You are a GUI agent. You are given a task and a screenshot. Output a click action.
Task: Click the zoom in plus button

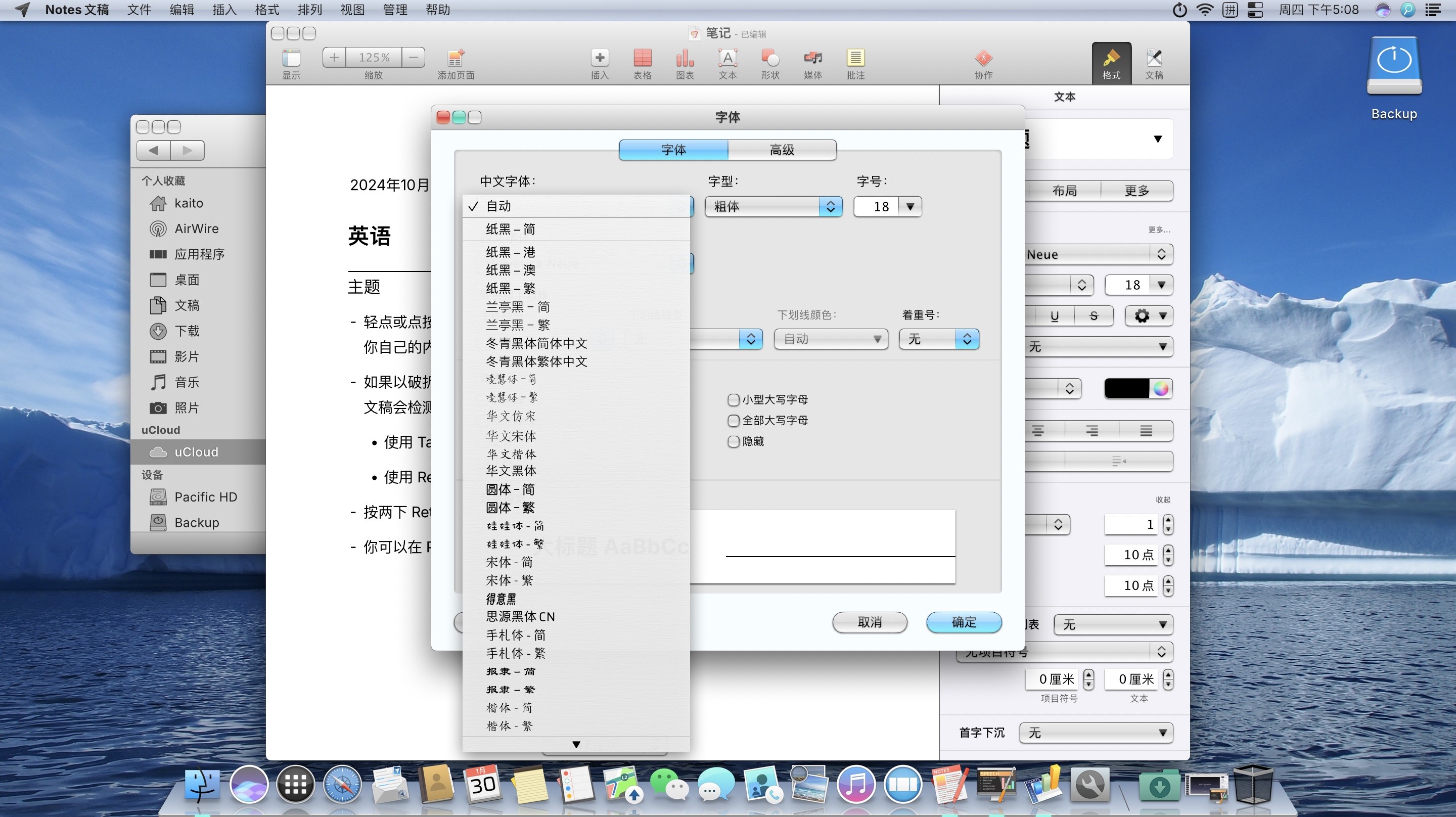[x=334, y=57]
